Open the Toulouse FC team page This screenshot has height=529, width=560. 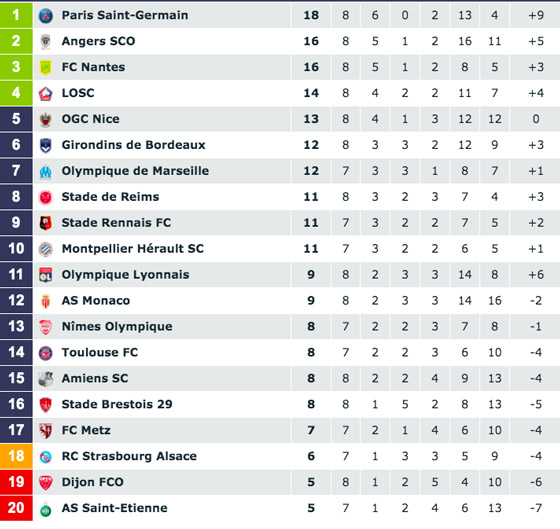100,353
